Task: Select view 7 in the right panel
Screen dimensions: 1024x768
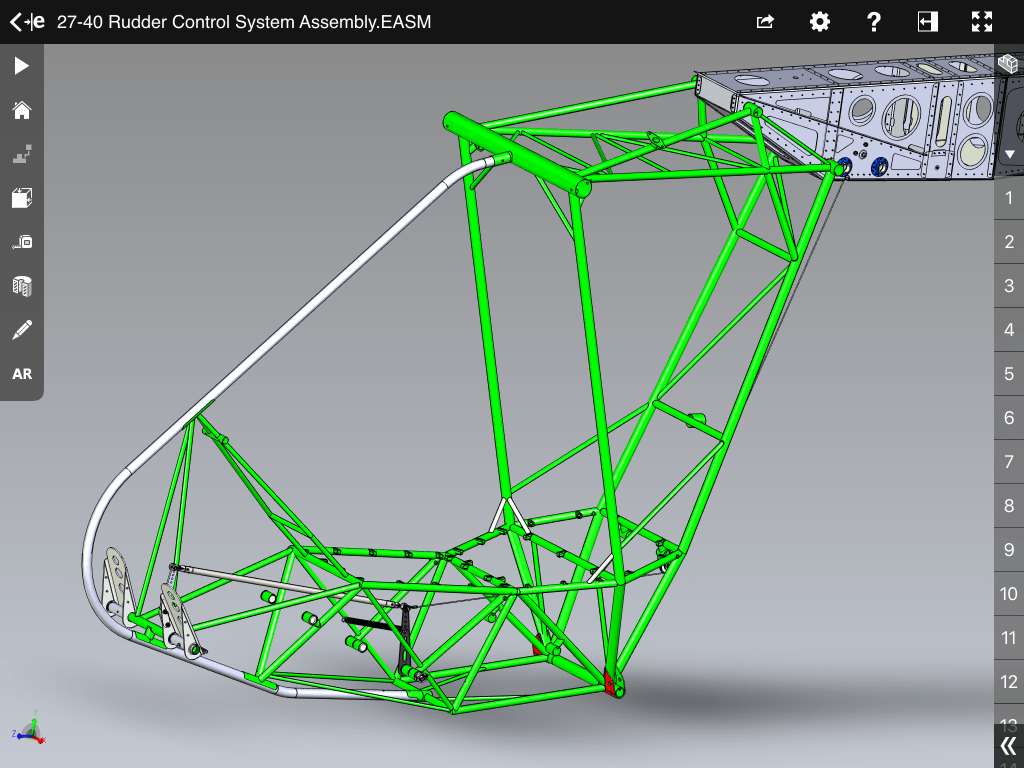Action: 1009,462
